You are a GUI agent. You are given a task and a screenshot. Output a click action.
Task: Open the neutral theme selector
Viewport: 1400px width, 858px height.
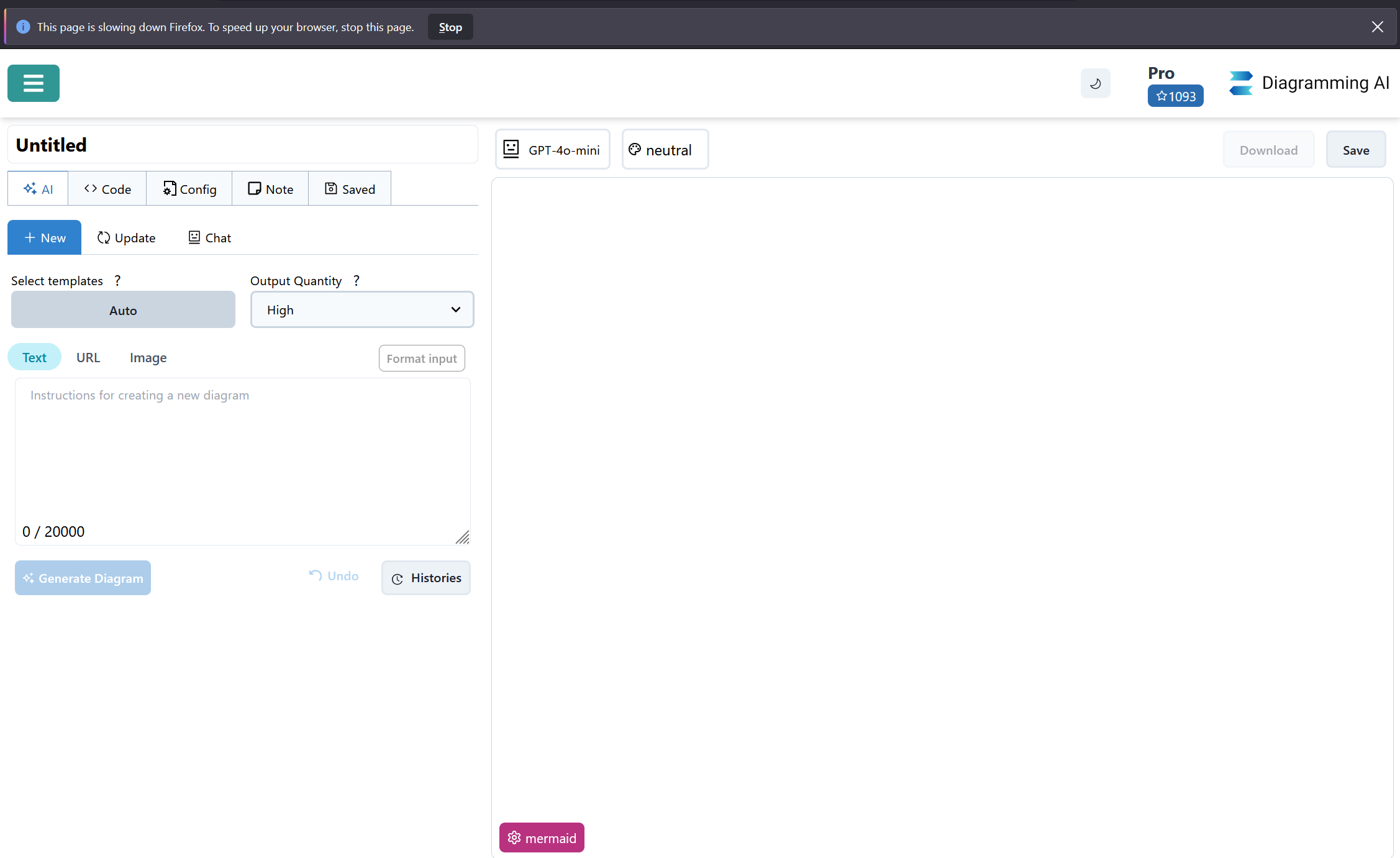coord(665,150)
